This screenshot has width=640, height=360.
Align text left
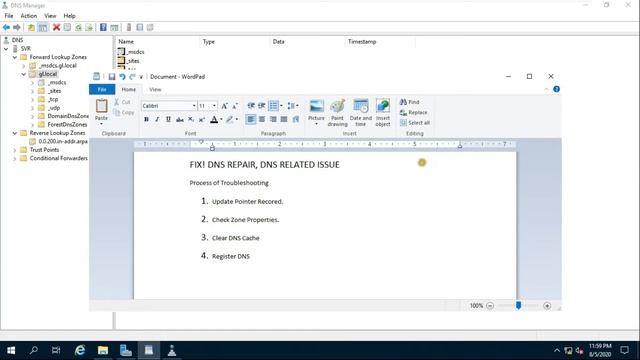pos(251,119)
